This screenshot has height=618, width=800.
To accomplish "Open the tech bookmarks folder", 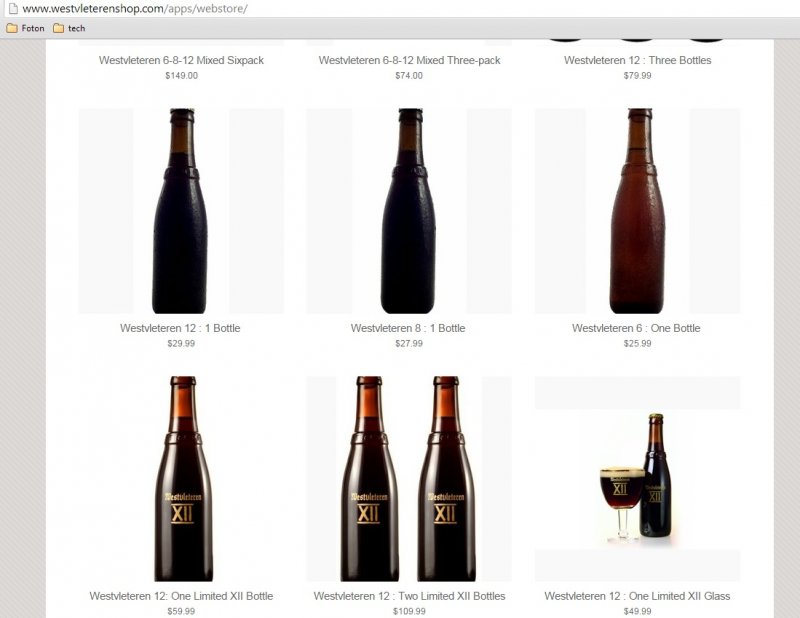I will pos(69,28).
